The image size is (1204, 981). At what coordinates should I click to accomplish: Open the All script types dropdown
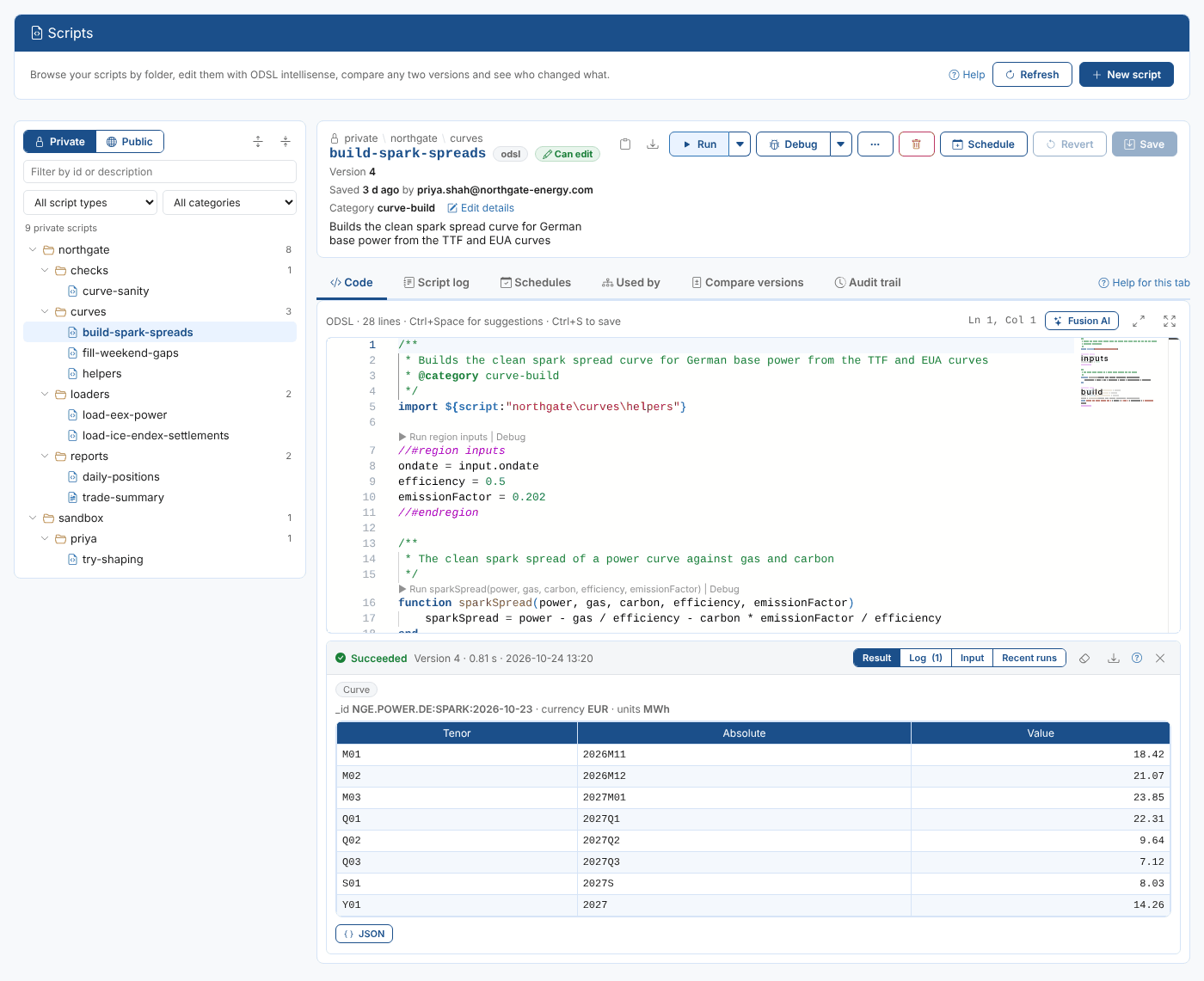coord(90,203)
